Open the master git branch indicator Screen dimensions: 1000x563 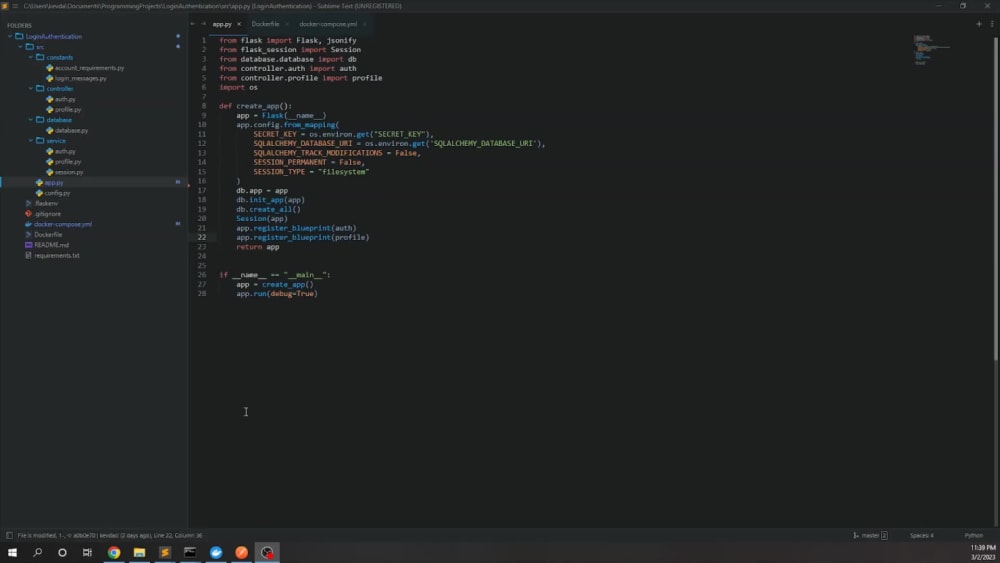870,536
